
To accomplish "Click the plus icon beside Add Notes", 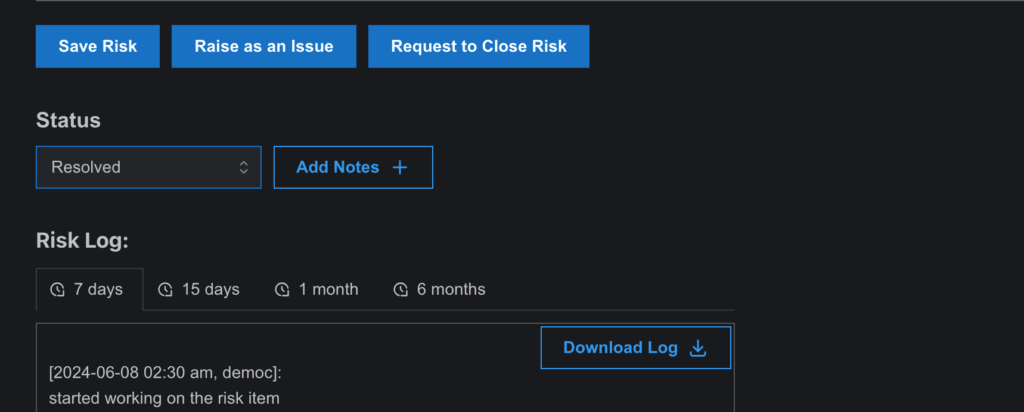I will point(400,168).
